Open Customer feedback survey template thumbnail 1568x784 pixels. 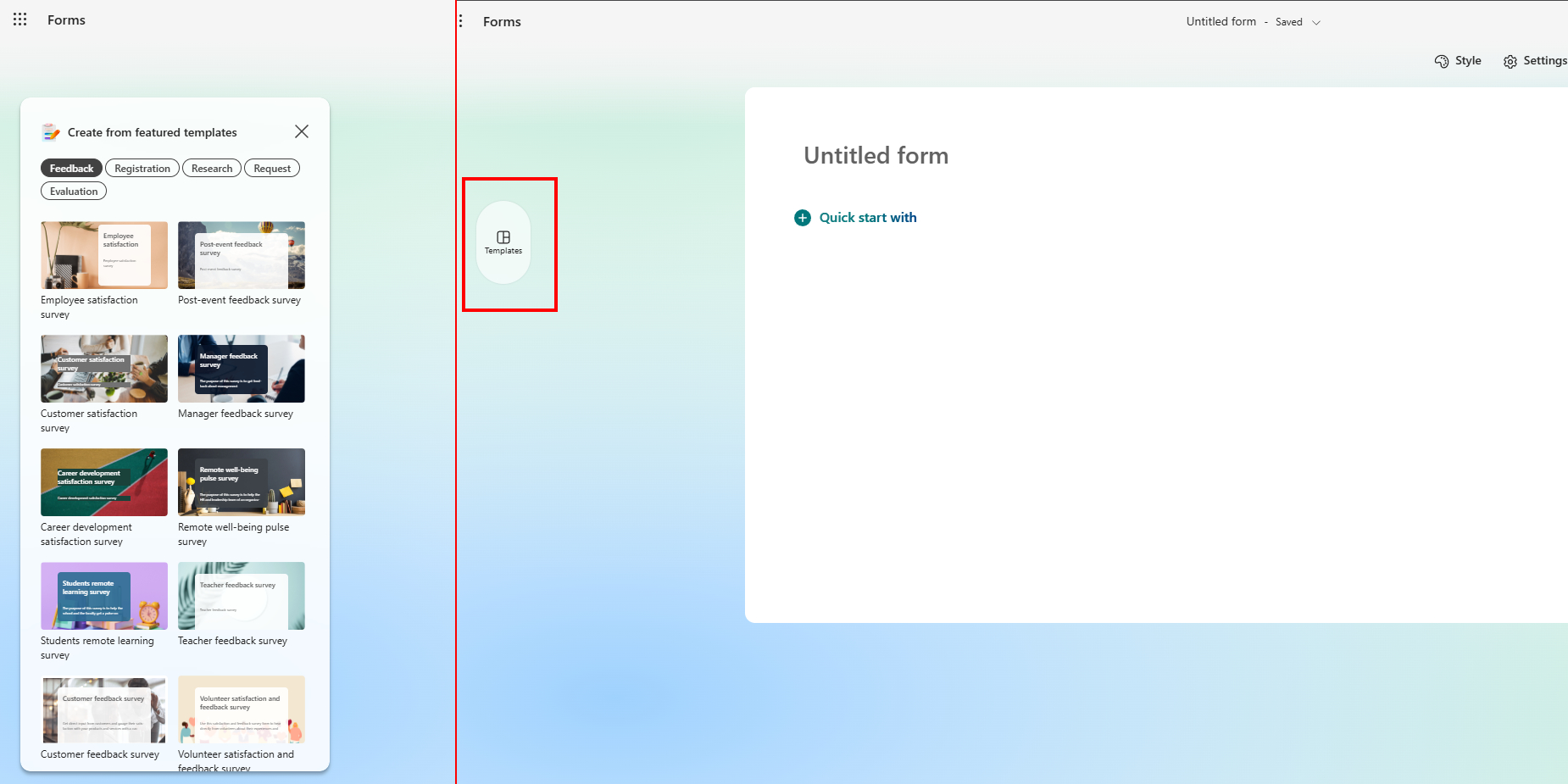click(x=104, y=709)
